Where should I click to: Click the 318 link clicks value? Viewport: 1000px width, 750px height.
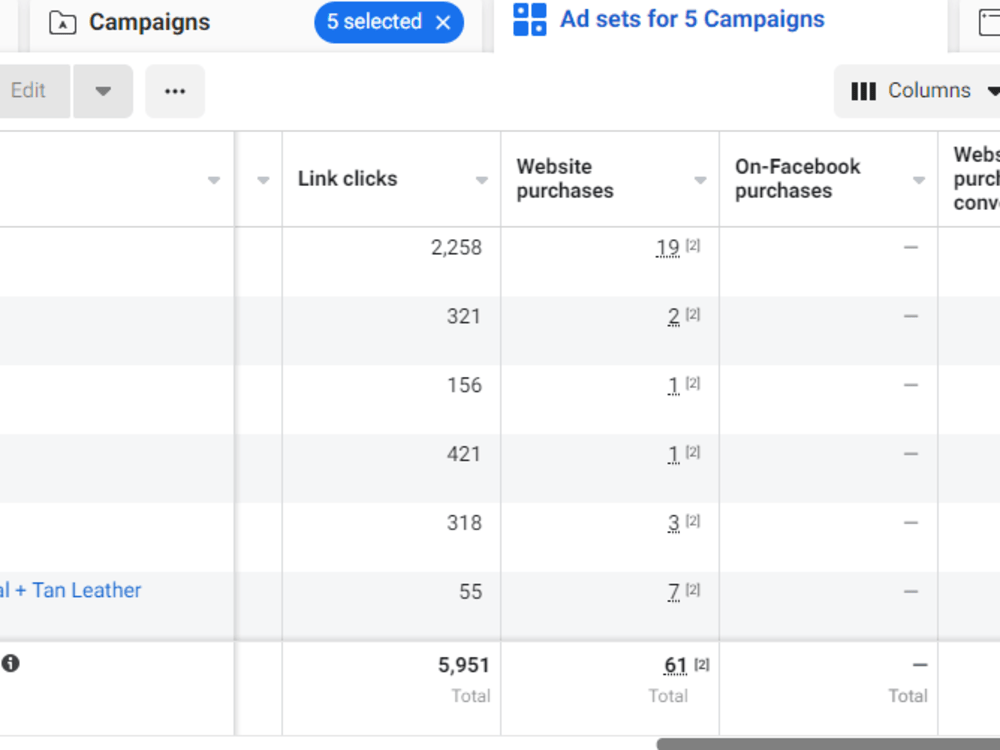(464, 523)
